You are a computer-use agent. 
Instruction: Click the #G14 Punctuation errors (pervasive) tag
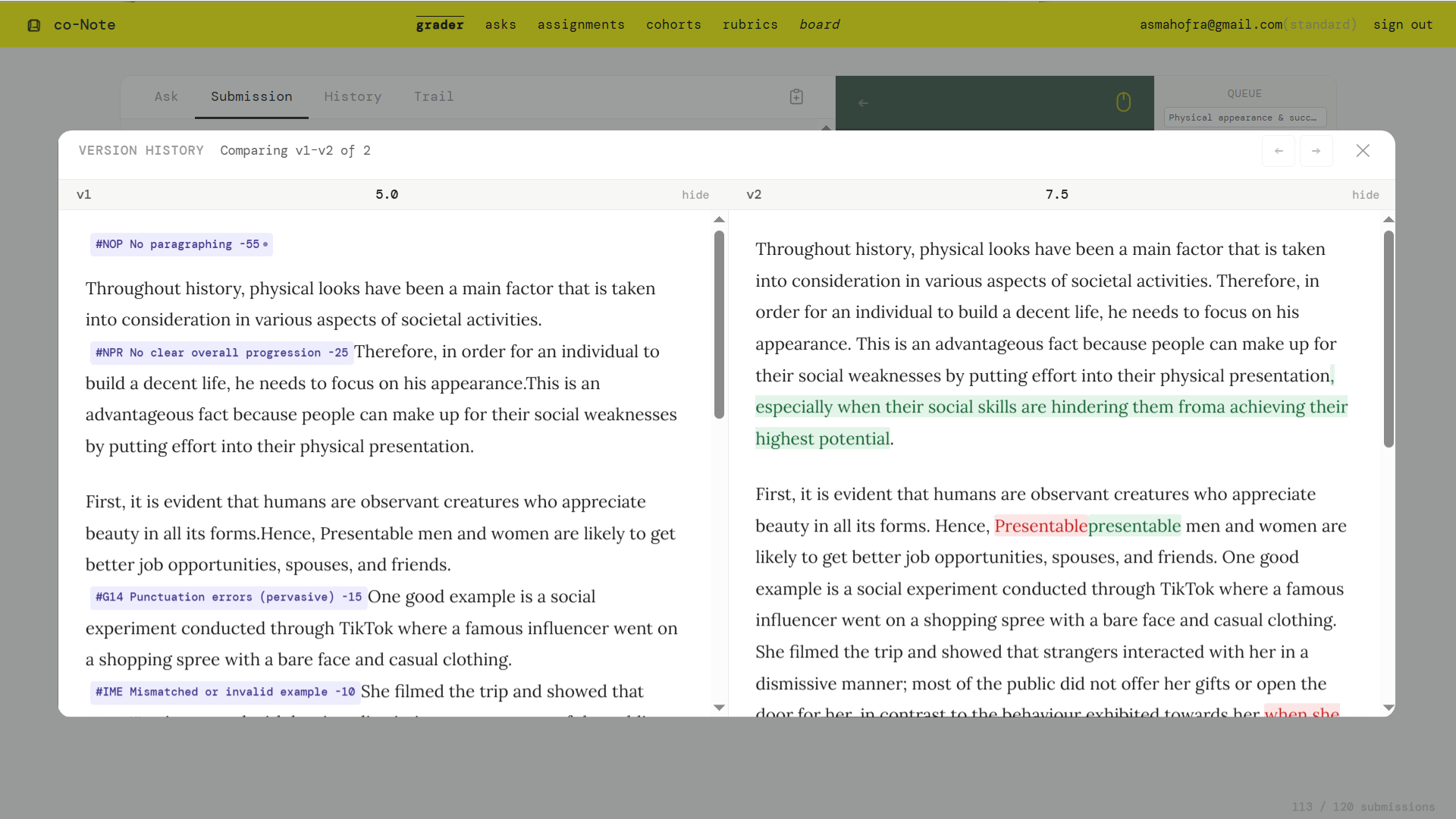pyautogui.click(x=228, y=597)
